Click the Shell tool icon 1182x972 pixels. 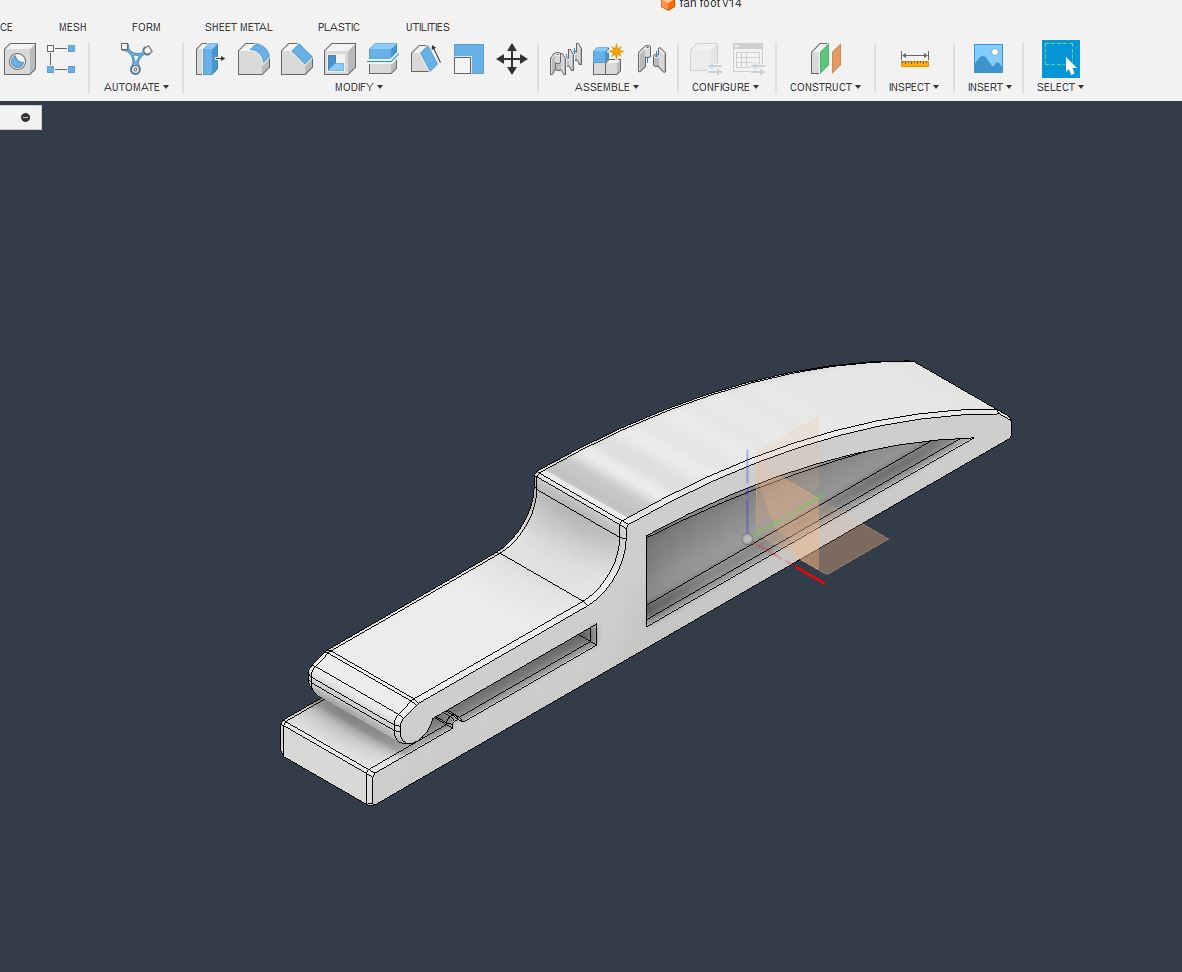point(339,59)
